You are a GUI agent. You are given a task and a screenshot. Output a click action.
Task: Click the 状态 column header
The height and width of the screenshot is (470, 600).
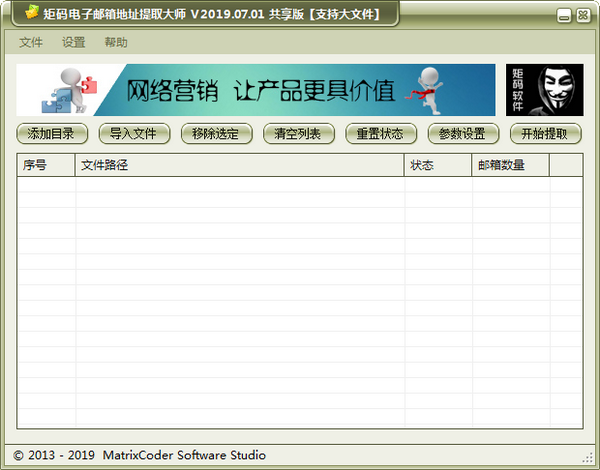pos(437,165)
